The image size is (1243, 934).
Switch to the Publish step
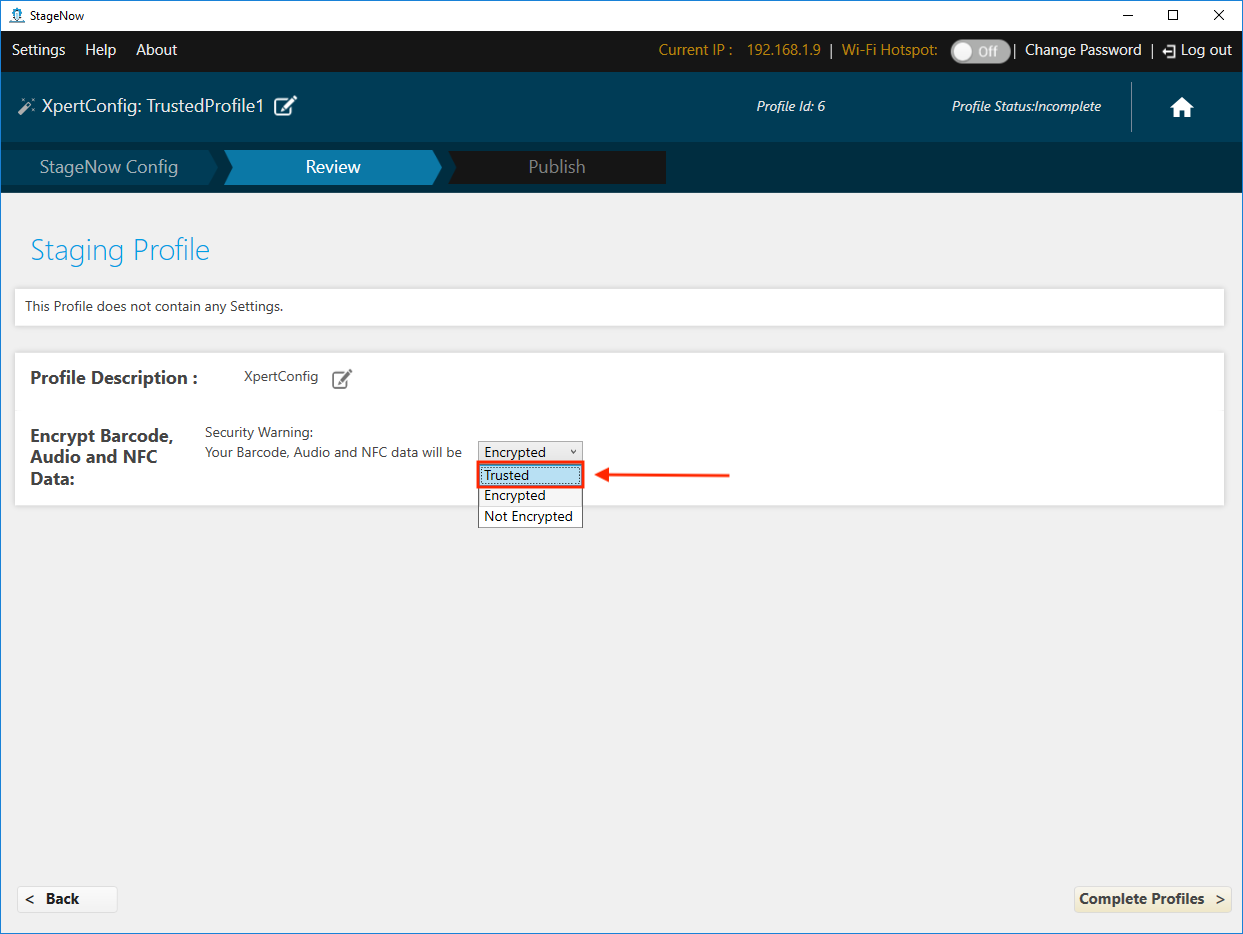click(x=556, y=167)
